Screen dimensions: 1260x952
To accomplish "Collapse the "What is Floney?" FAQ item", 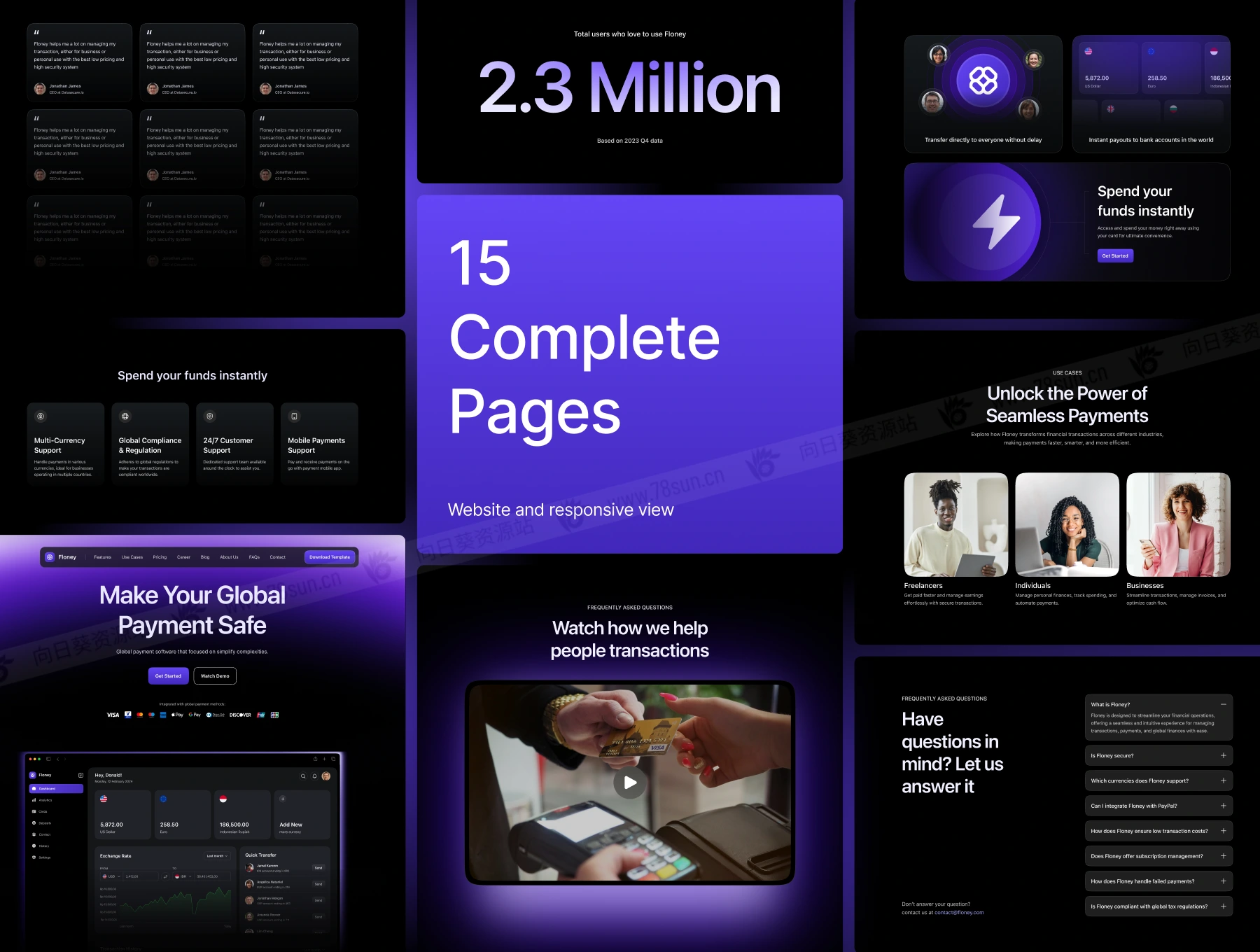I will [x=1223, y=704].
